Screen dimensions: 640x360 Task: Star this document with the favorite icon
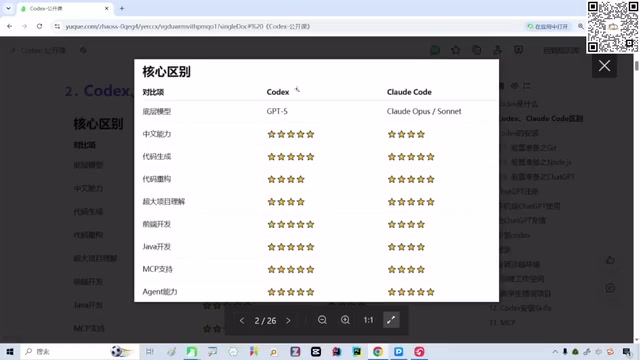[x=456, y=50]
